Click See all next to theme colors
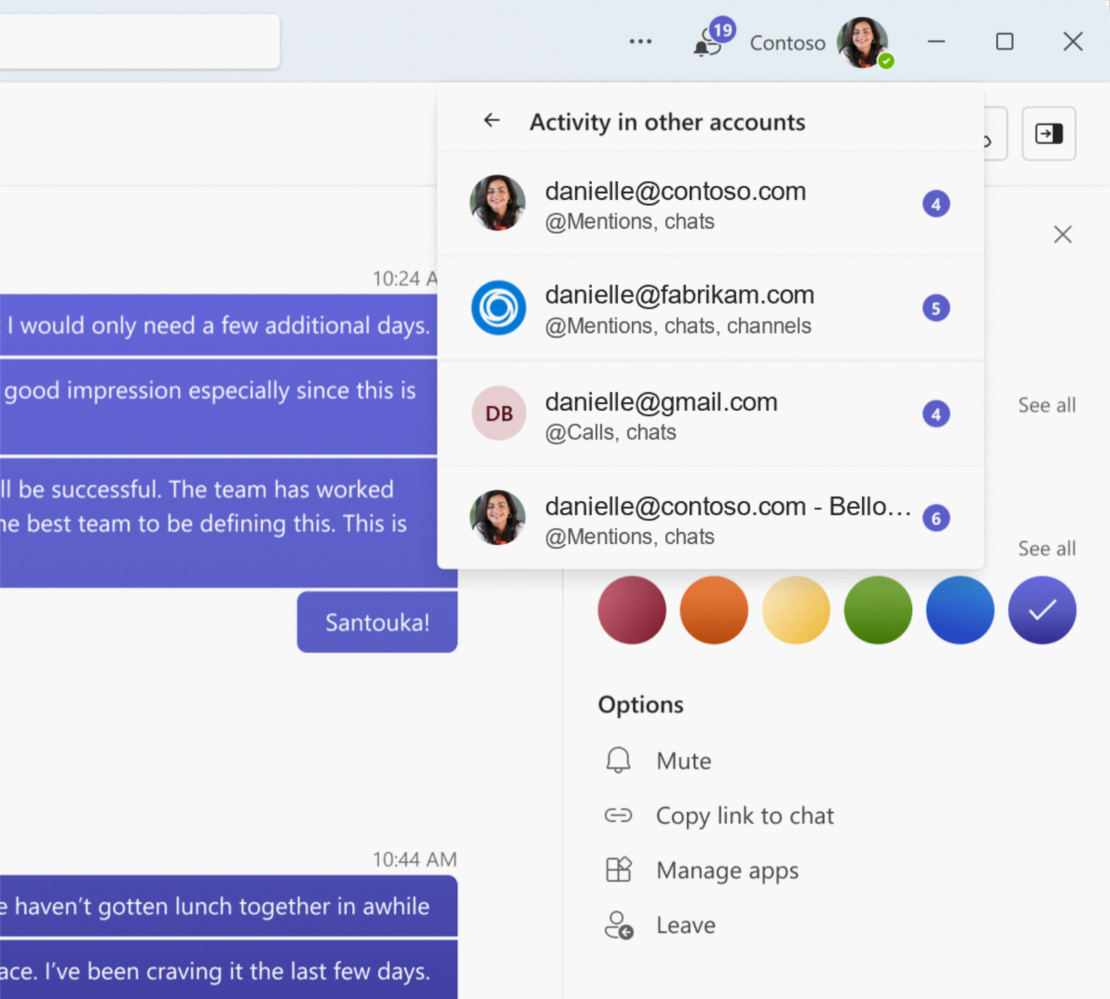 [1047, 548]
